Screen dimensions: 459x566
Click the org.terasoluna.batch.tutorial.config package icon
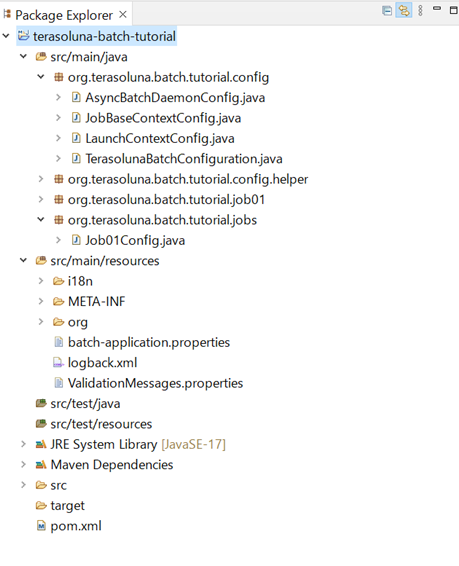click(58, 77)
